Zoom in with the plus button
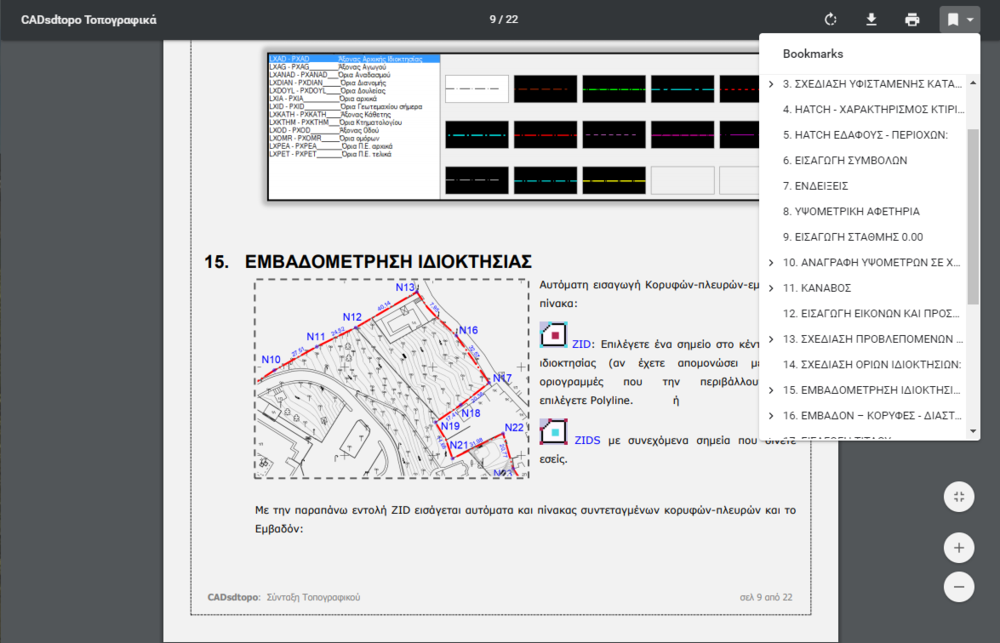Image resolution: width=1000 pixels, height=643 pixels. pyautogui.click(x=958, y=548)
